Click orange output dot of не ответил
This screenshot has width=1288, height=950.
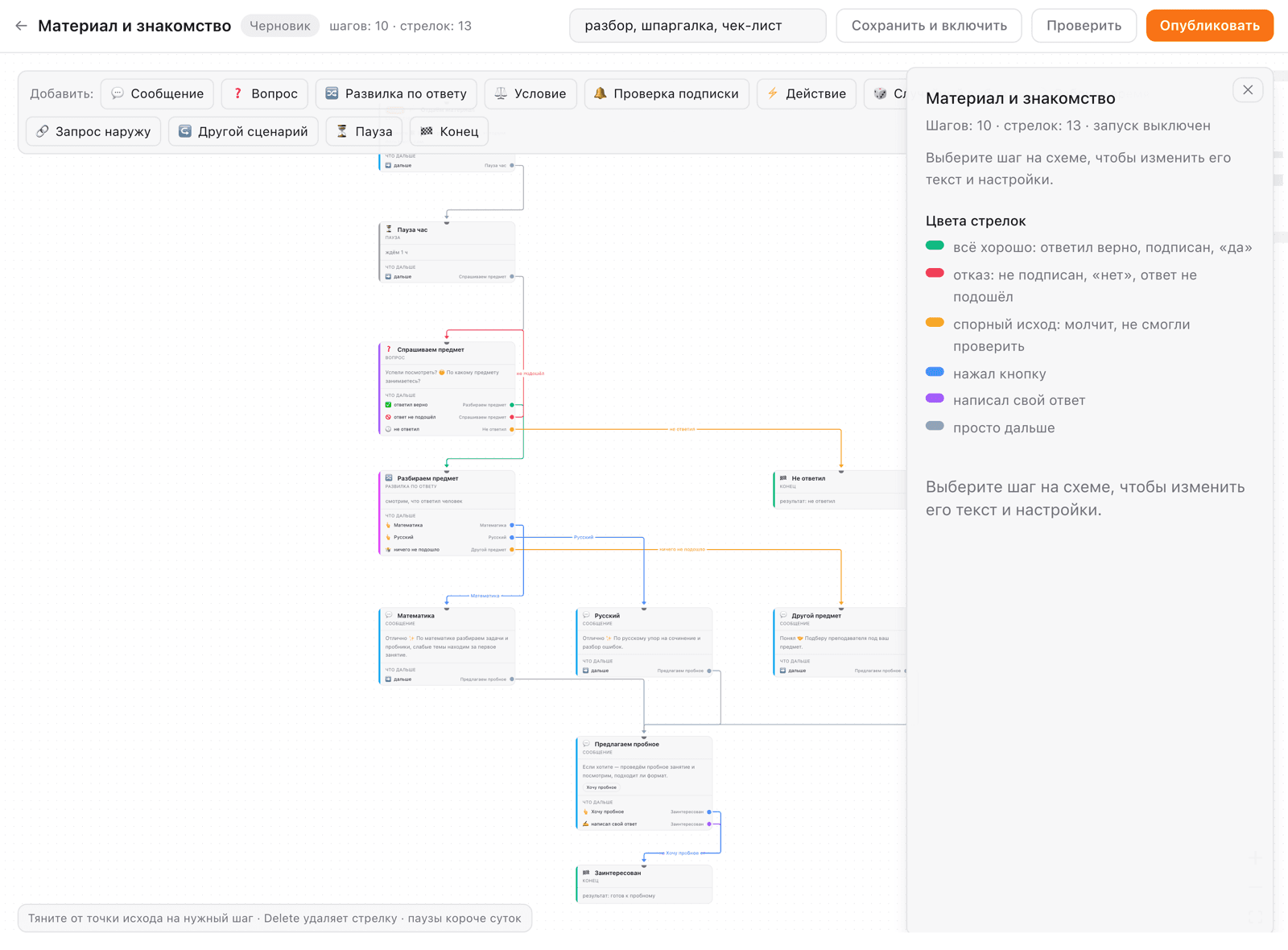point(512,429)
